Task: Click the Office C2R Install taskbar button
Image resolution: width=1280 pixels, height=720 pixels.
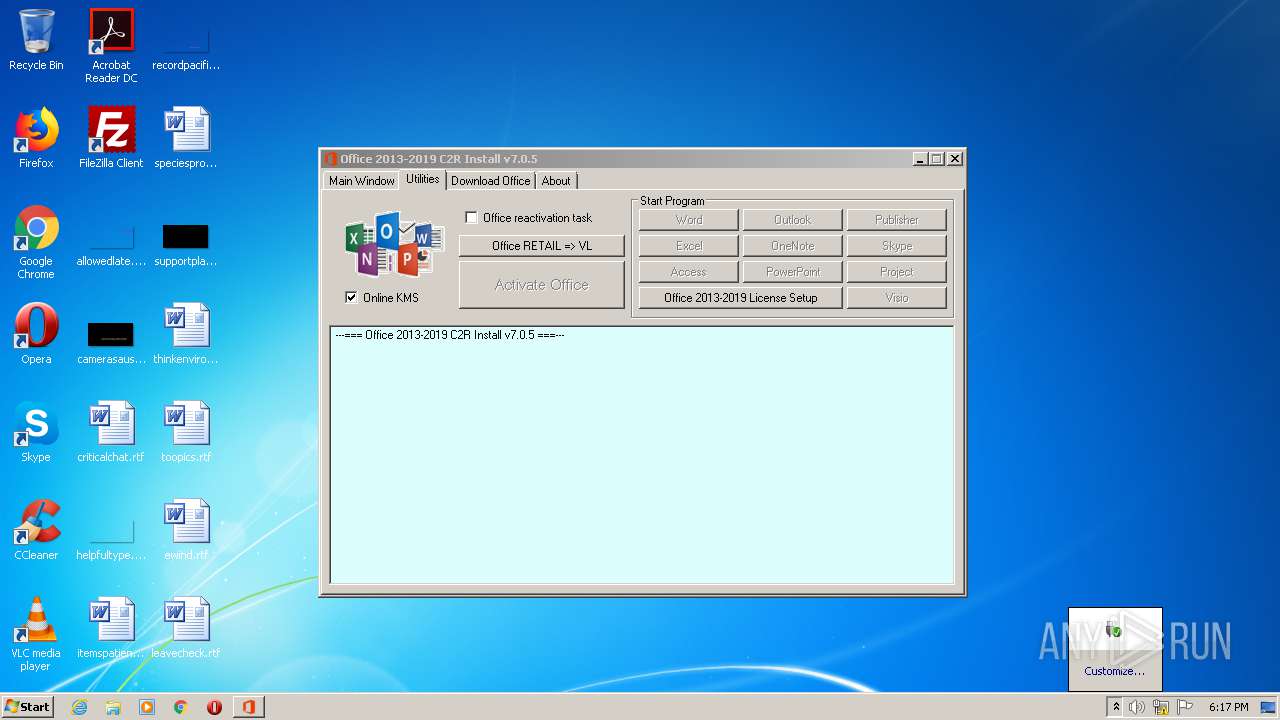Action: (249, 707)
